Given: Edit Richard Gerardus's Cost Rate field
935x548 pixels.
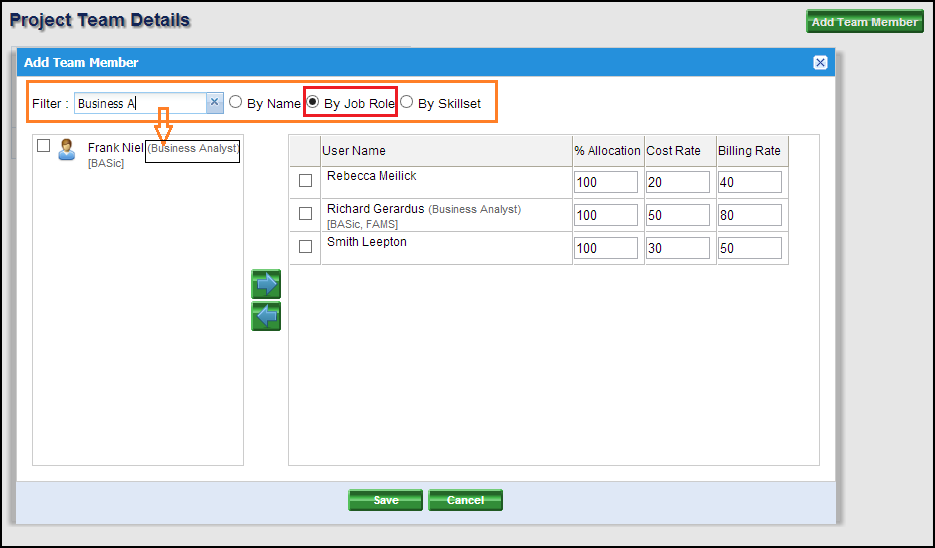Looking at the screenshot, I should pos(678,215).
